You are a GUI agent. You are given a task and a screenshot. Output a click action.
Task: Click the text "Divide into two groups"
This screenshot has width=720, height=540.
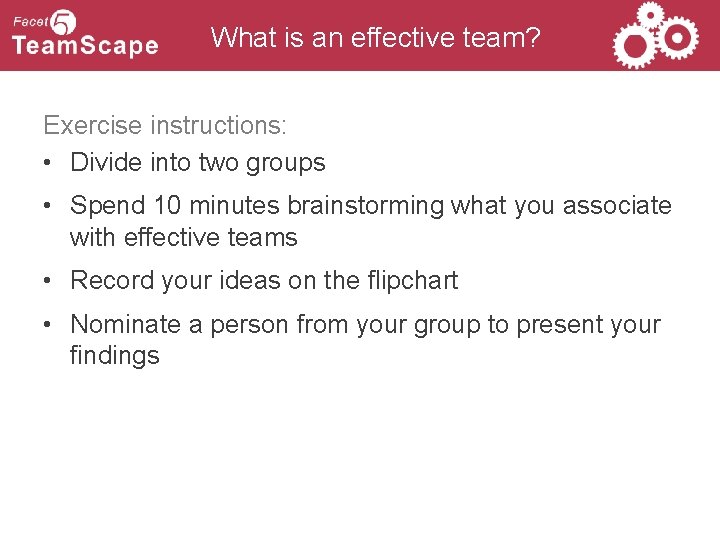(198, 162)
